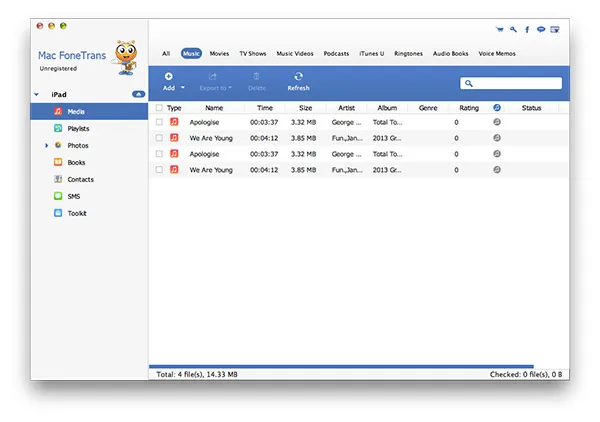The width and height of the screenshot is (600, 422).
Task: Click the iPad eject button
Action: click(x=139, y=94)
